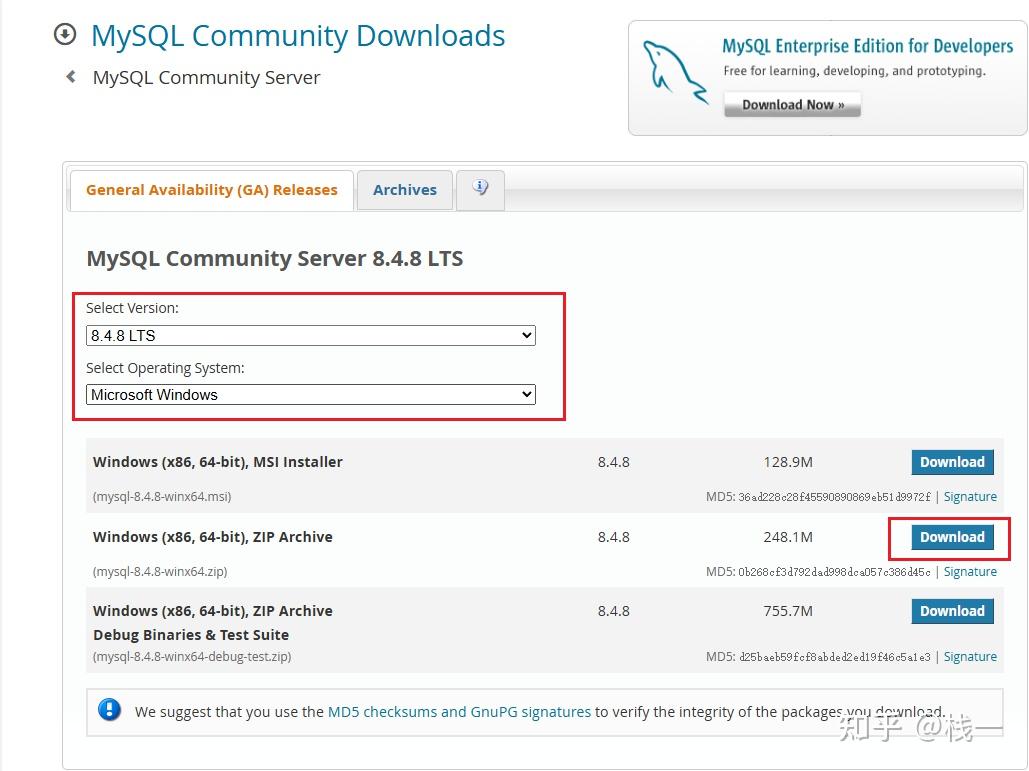Click the Select Version: label
The image size is (1029, 771).
tap(132, 308)
